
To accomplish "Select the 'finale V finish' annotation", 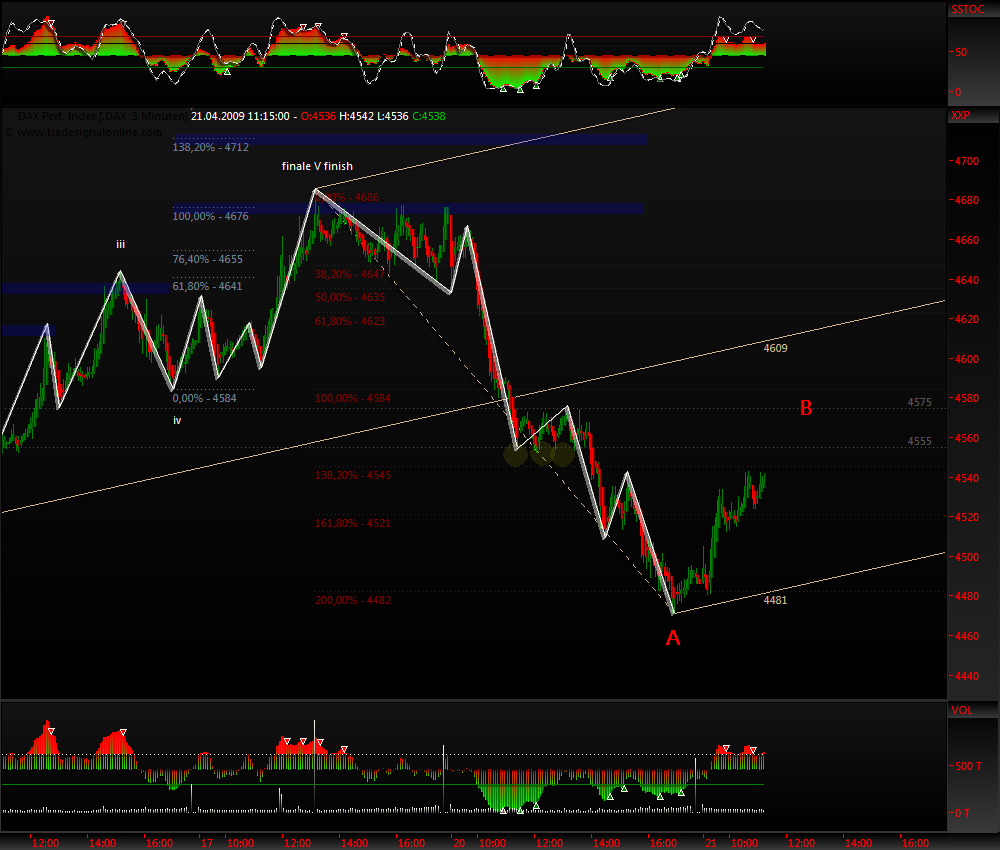I will point(317,166).
